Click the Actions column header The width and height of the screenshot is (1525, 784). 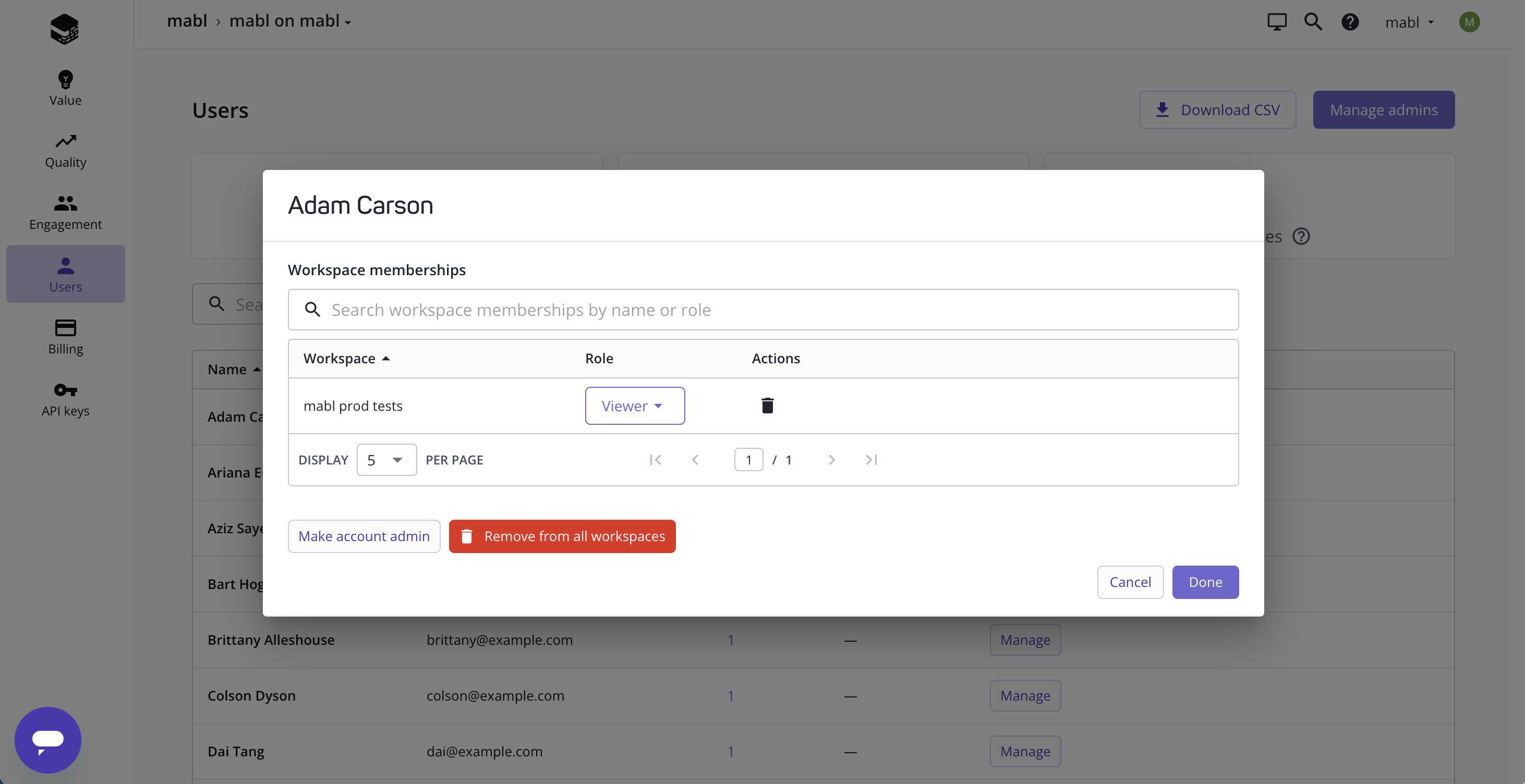coord(776,358)
